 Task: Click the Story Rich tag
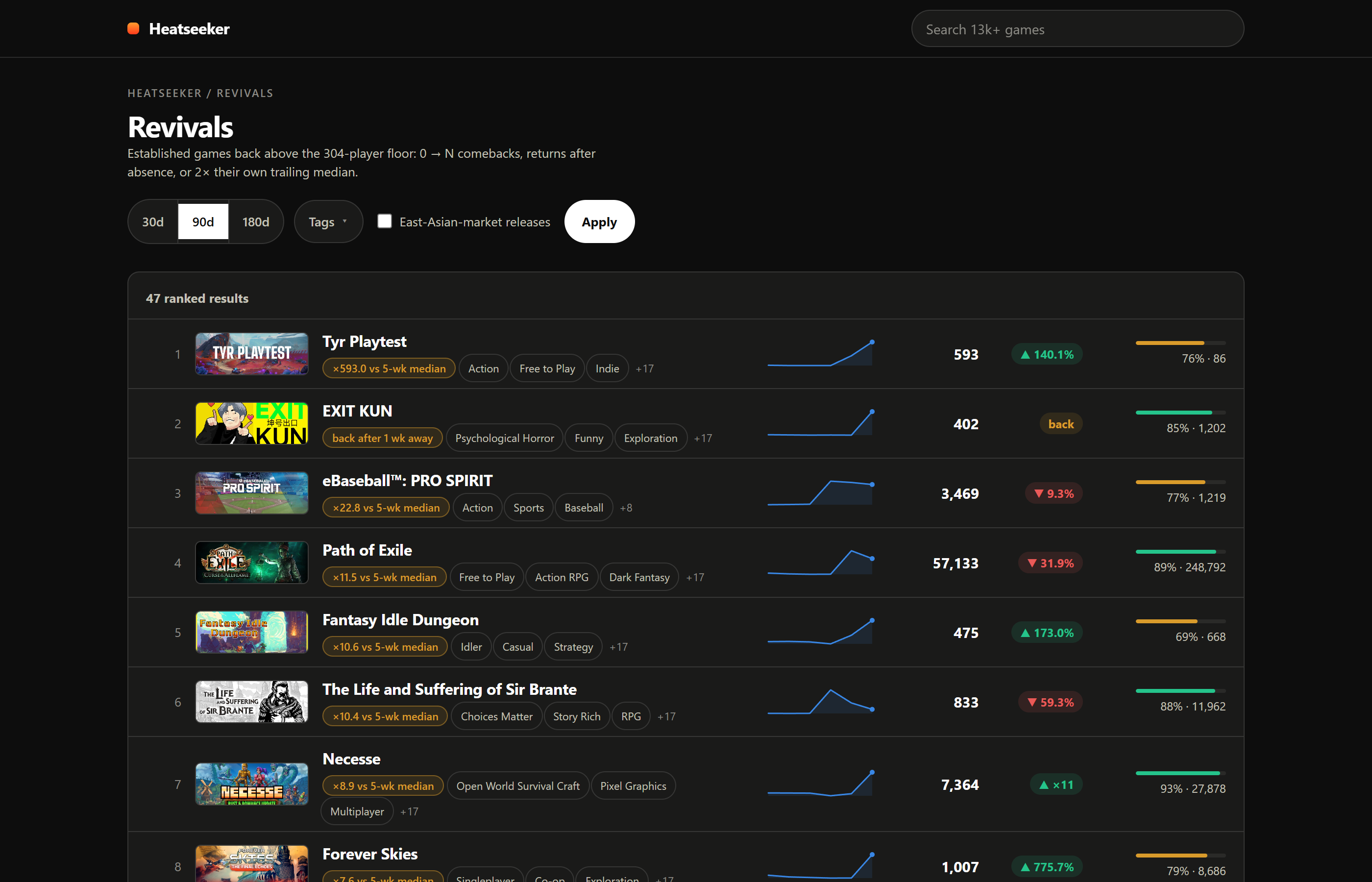(x=577, y=716)
